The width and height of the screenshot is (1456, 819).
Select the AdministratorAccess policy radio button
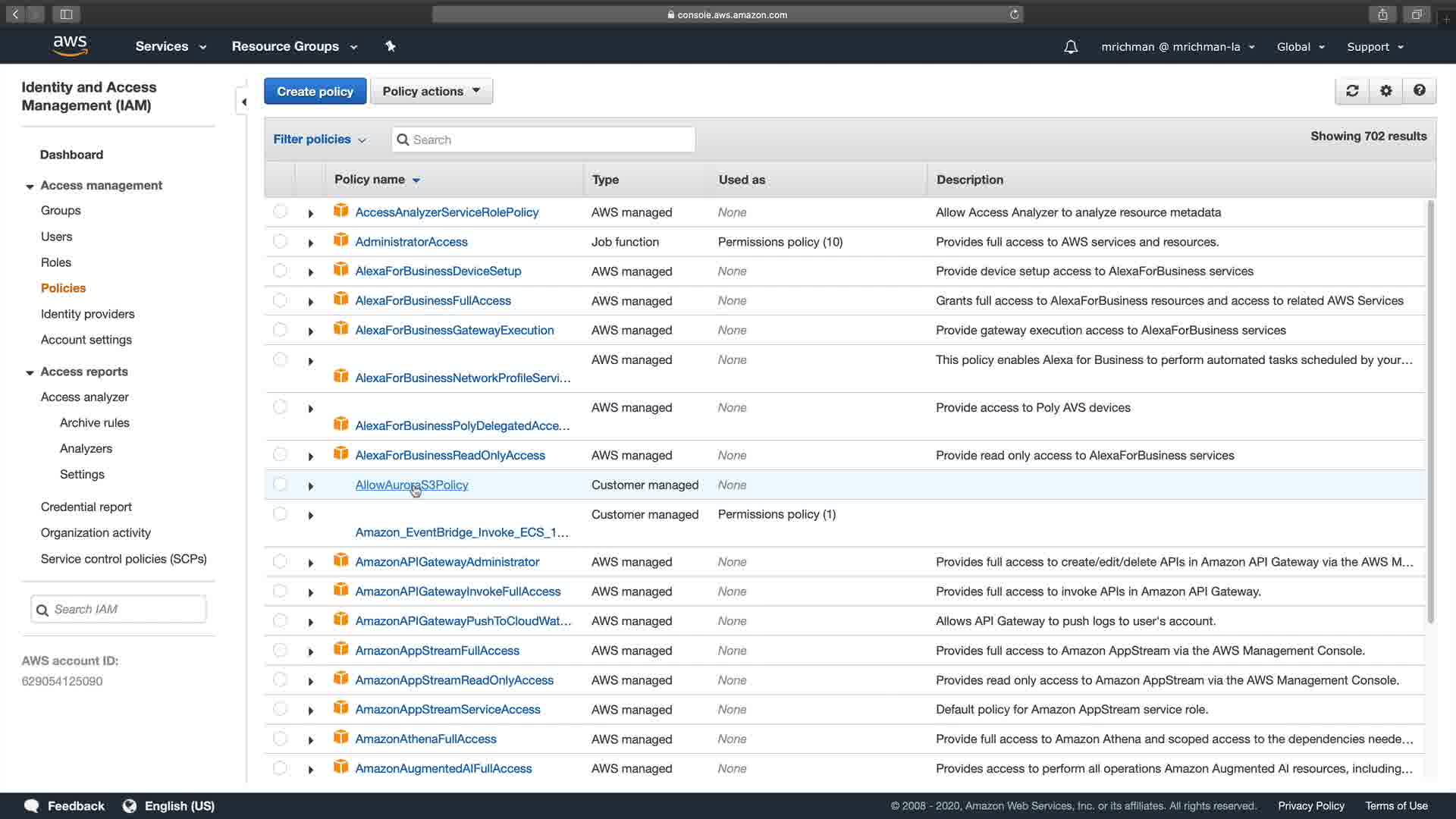280,241
